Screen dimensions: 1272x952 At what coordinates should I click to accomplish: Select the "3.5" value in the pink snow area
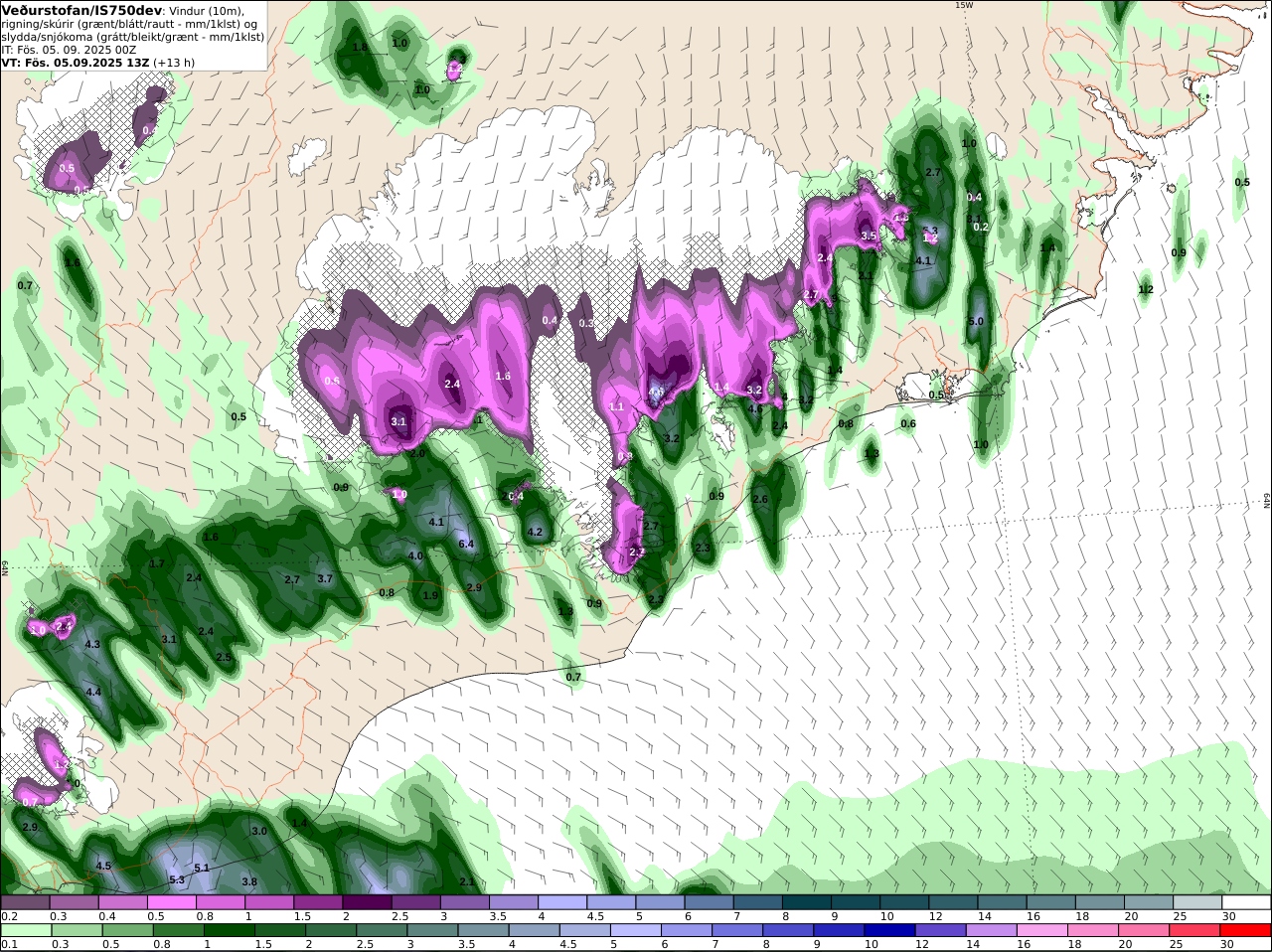point(869,237)
